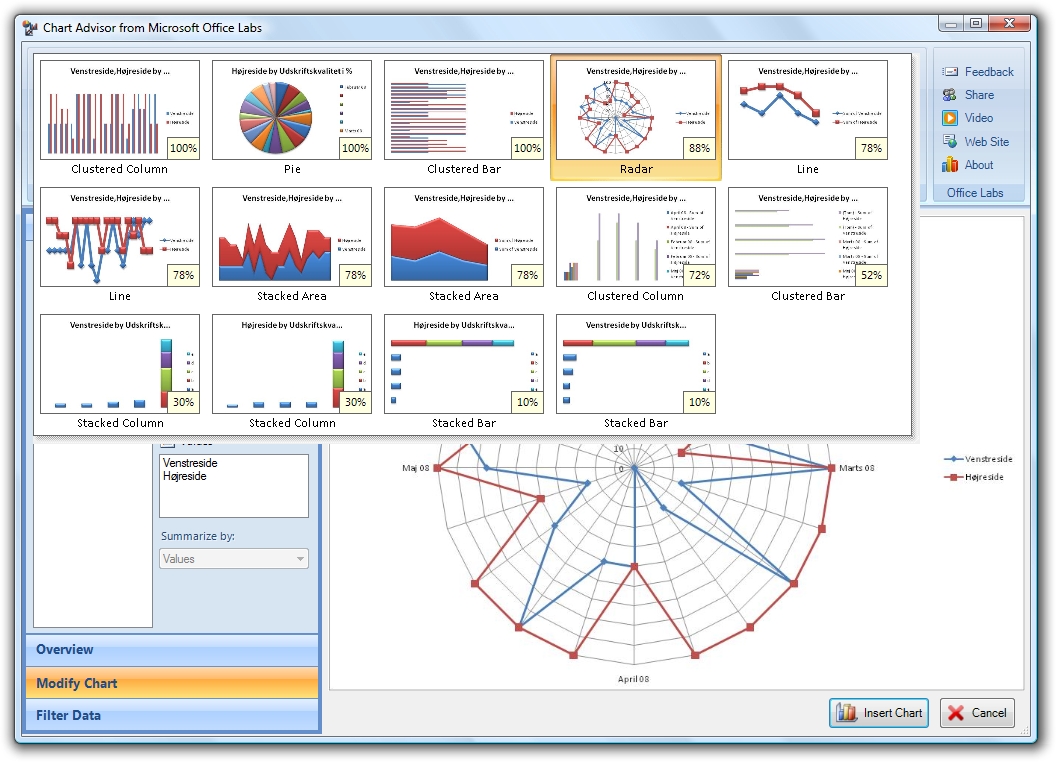Insert the selected chart
The width and height of the screenshot is (1056, 762).
point(879,713)
